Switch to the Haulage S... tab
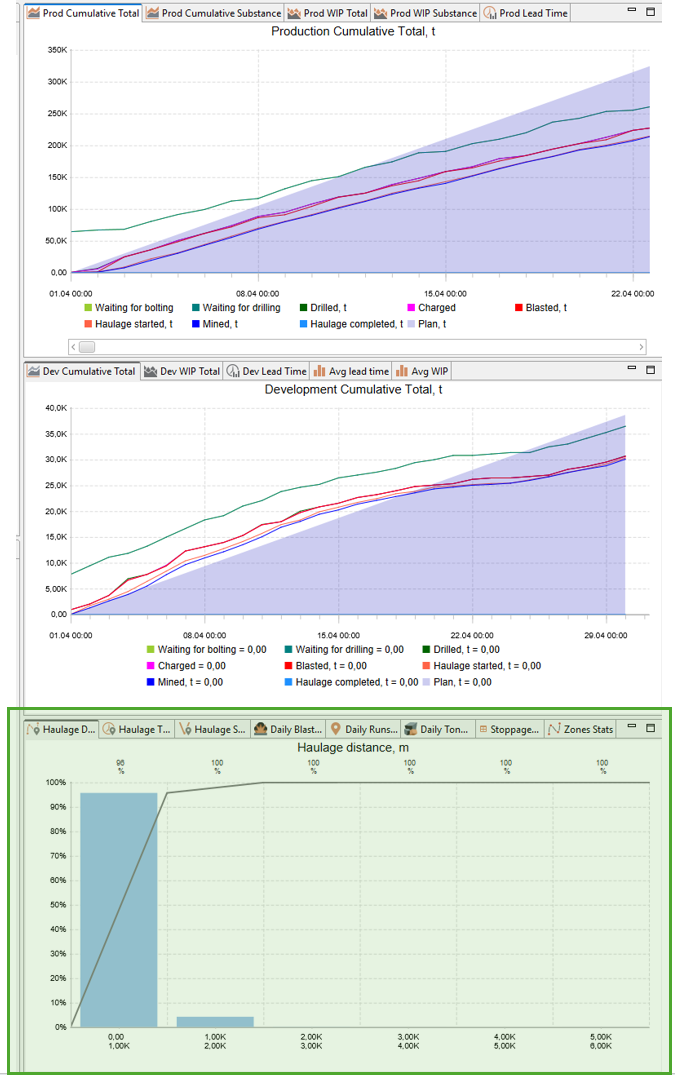This screenshot has height=1075, width=675. pyautogui.click(x=212, y=729)
